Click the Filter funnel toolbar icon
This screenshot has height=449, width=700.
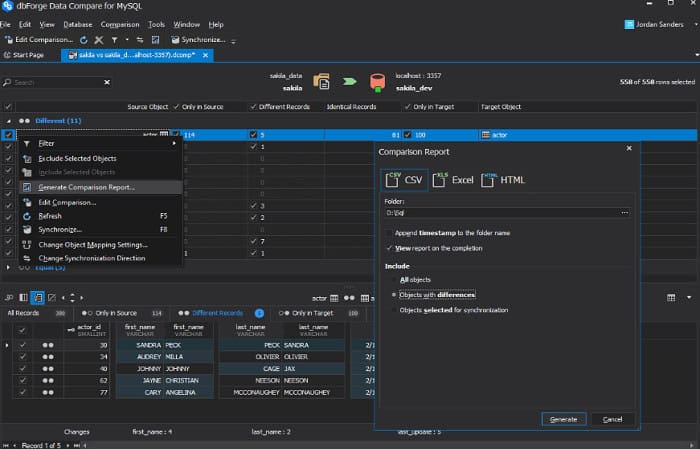click(114, 40)
